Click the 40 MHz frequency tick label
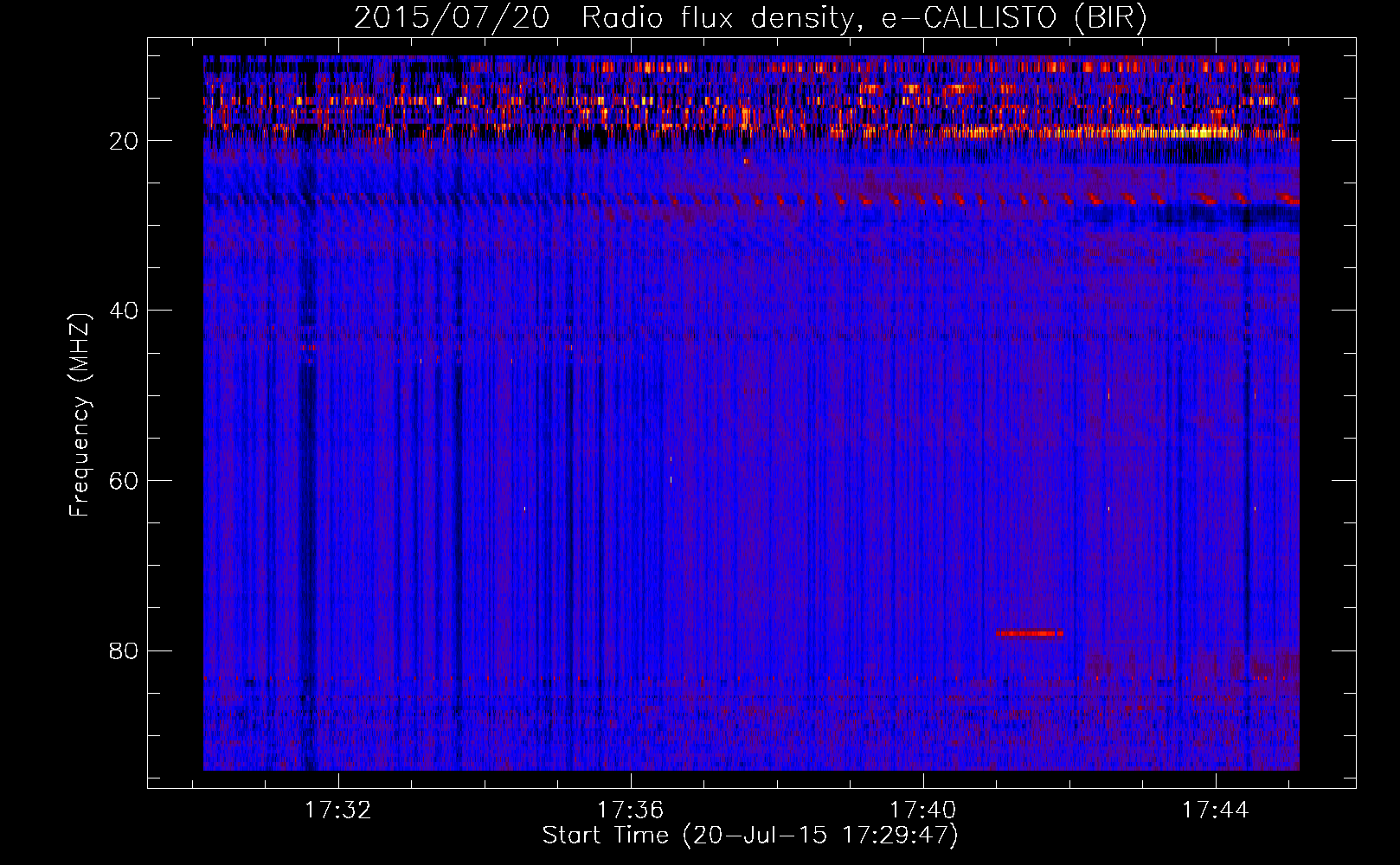1400x865 pixels. tap(124, 311)
